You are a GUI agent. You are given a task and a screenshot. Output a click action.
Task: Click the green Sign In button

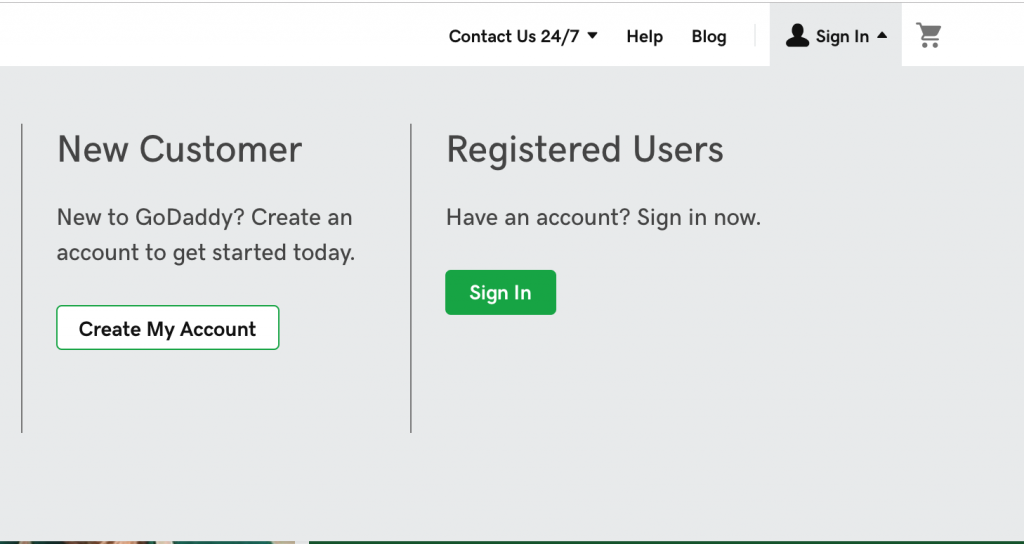500,293
